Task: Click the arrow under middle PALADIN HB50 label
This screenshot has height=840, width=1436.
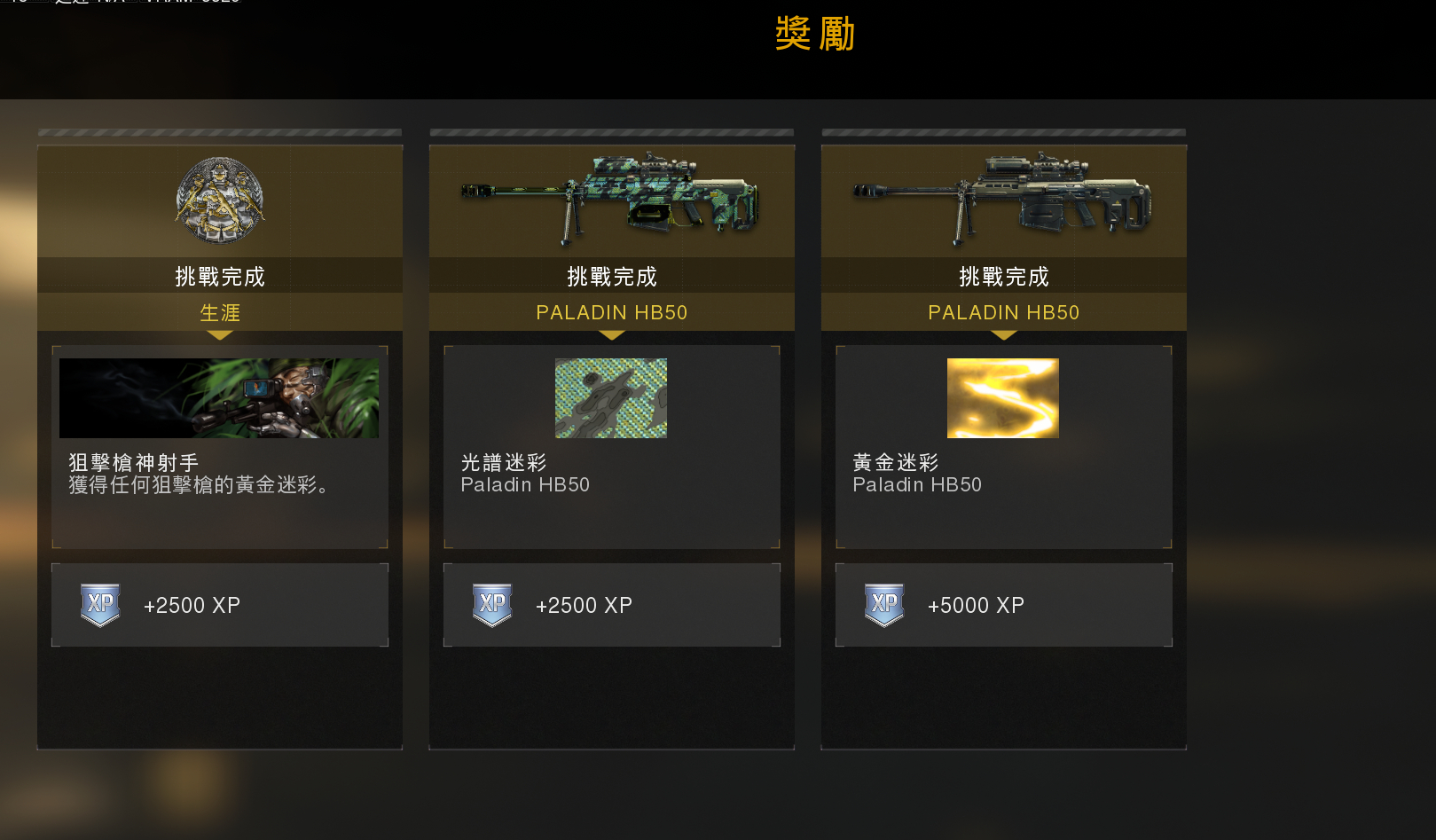Action: point(612,335)
